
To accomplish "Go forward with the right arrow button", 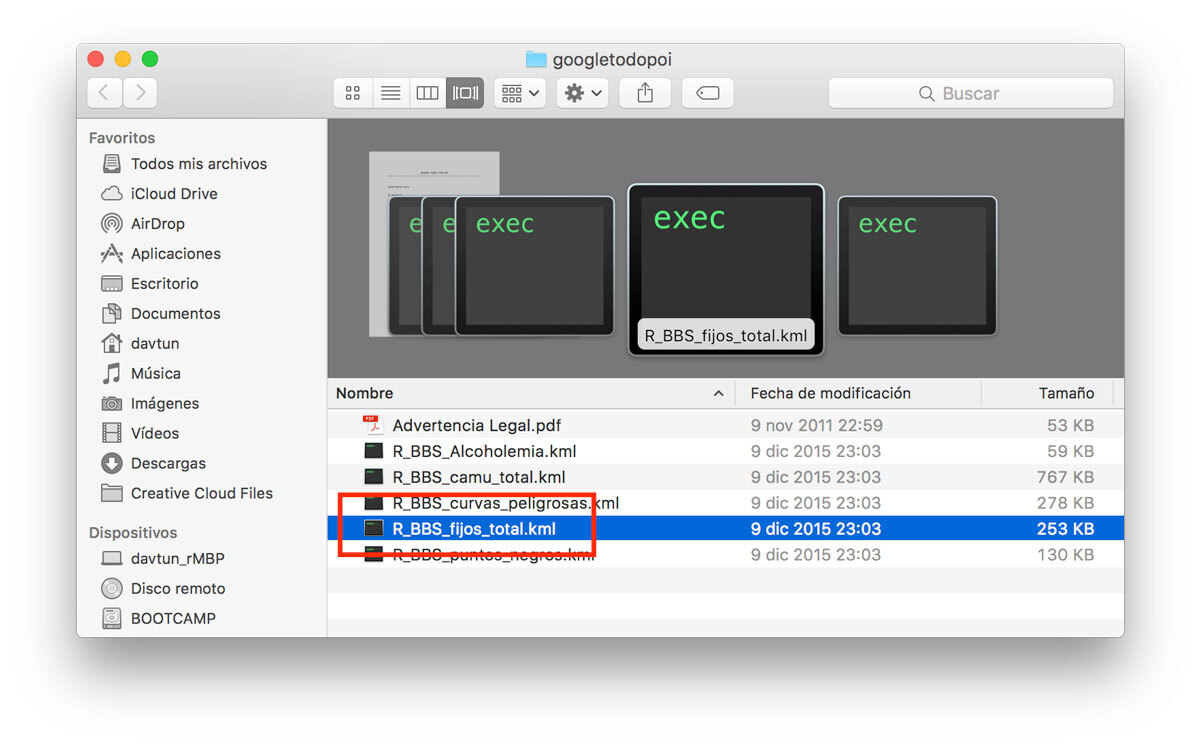I will [x=140, y=93].
